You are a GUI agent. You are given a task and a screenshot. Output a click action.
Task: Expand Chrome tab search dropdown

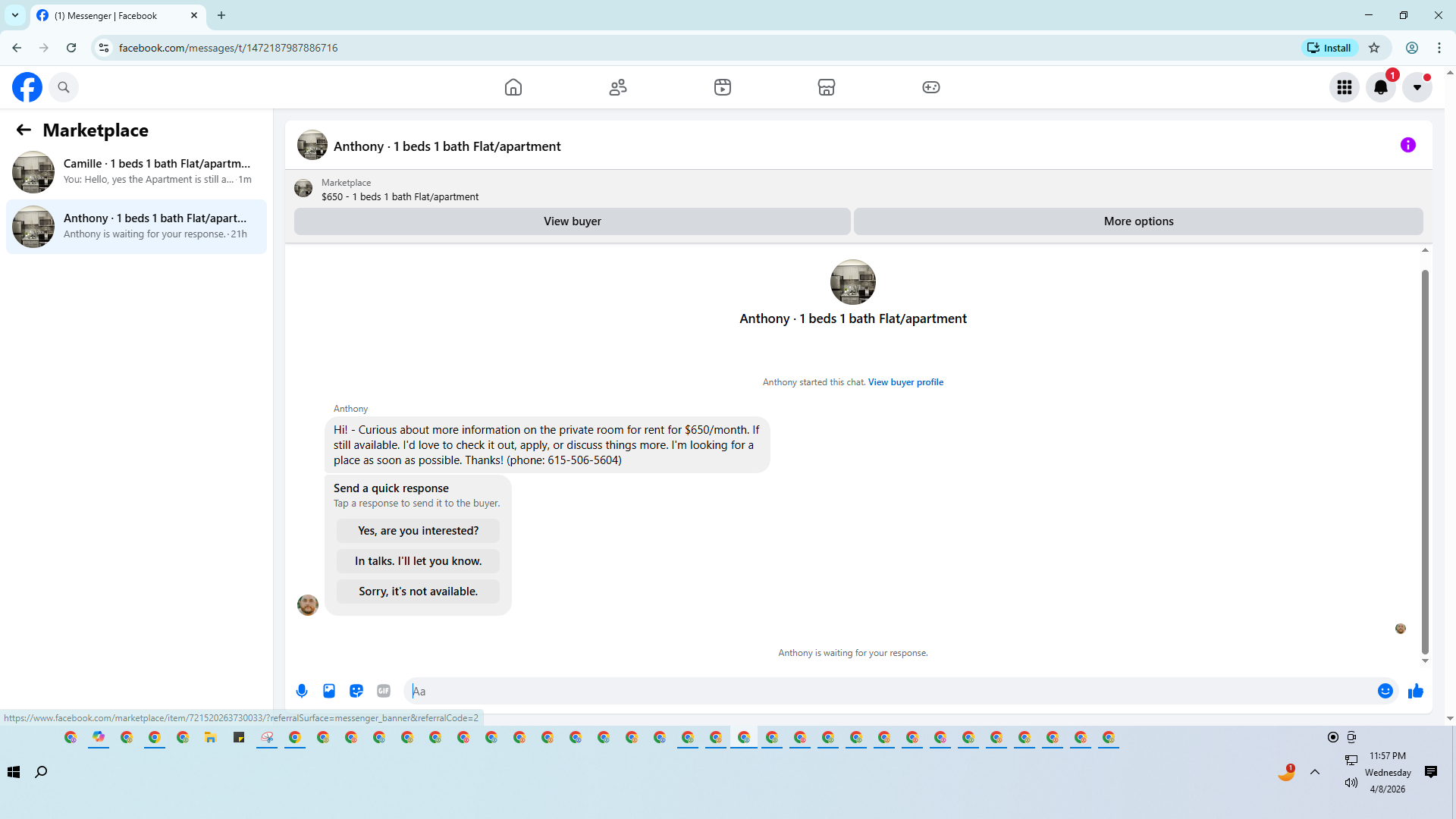click(15, 15)
